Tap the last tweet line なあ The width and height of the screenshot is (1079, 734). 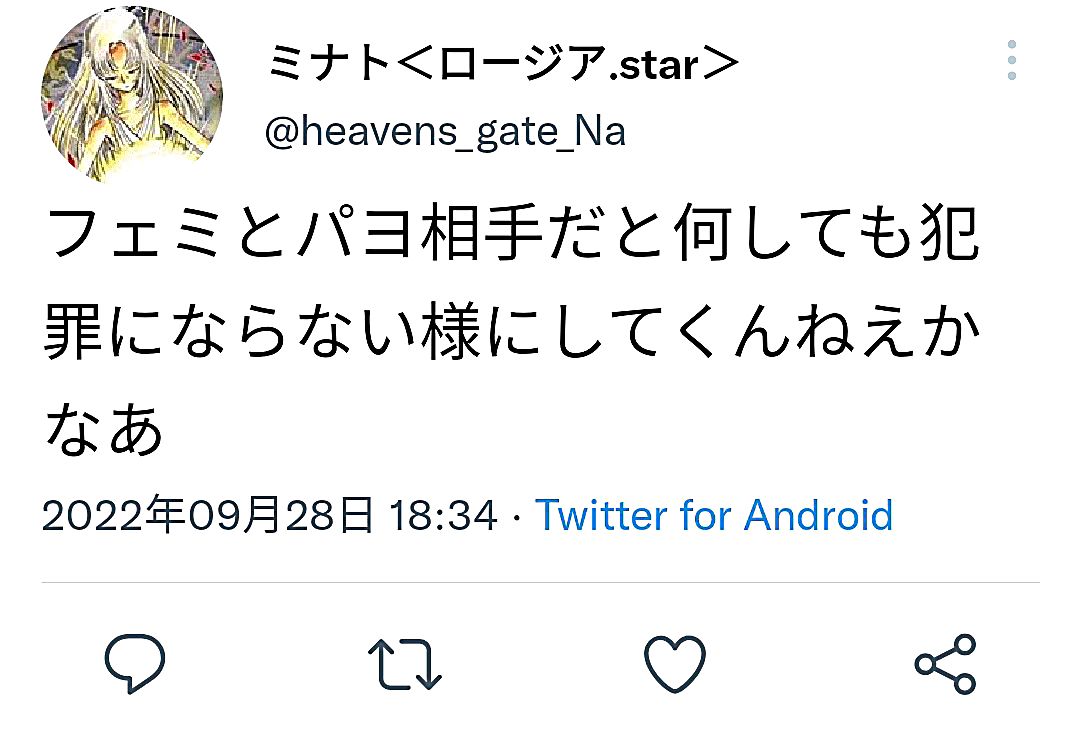click(x=104, y=429)
